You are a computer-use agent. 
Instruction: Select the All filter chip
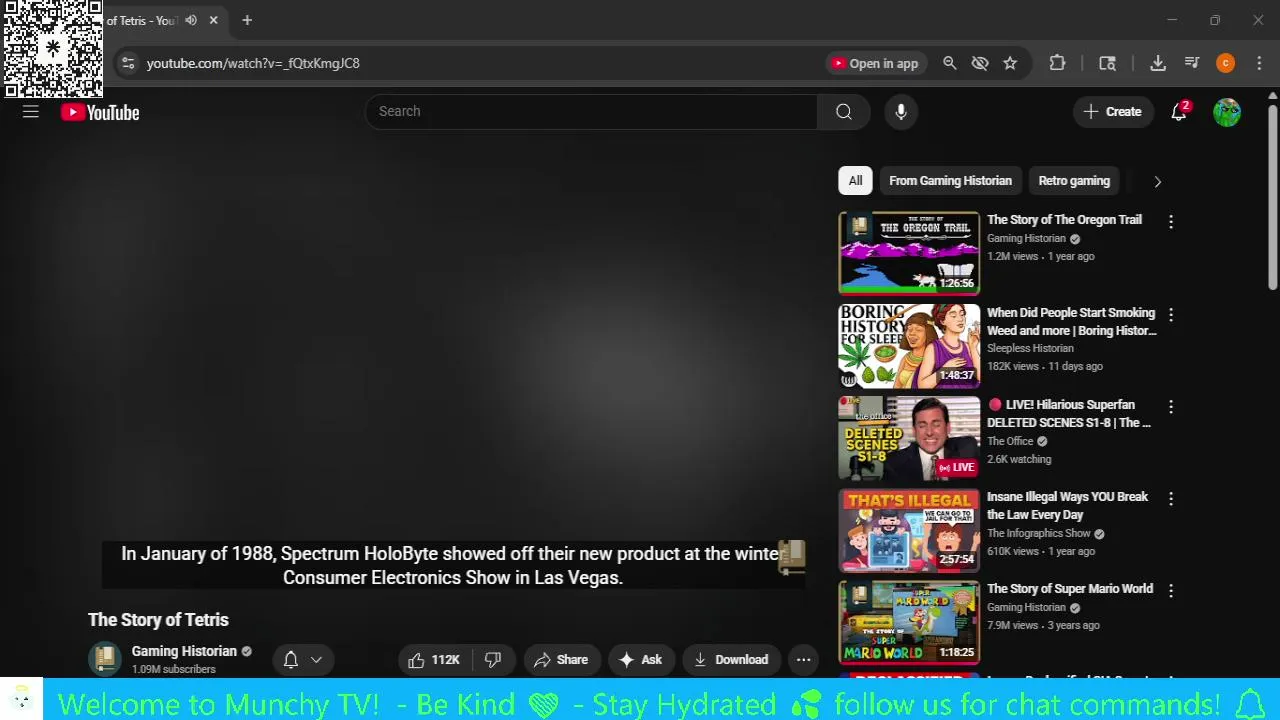pyautogui.click(x=855, y=181)
